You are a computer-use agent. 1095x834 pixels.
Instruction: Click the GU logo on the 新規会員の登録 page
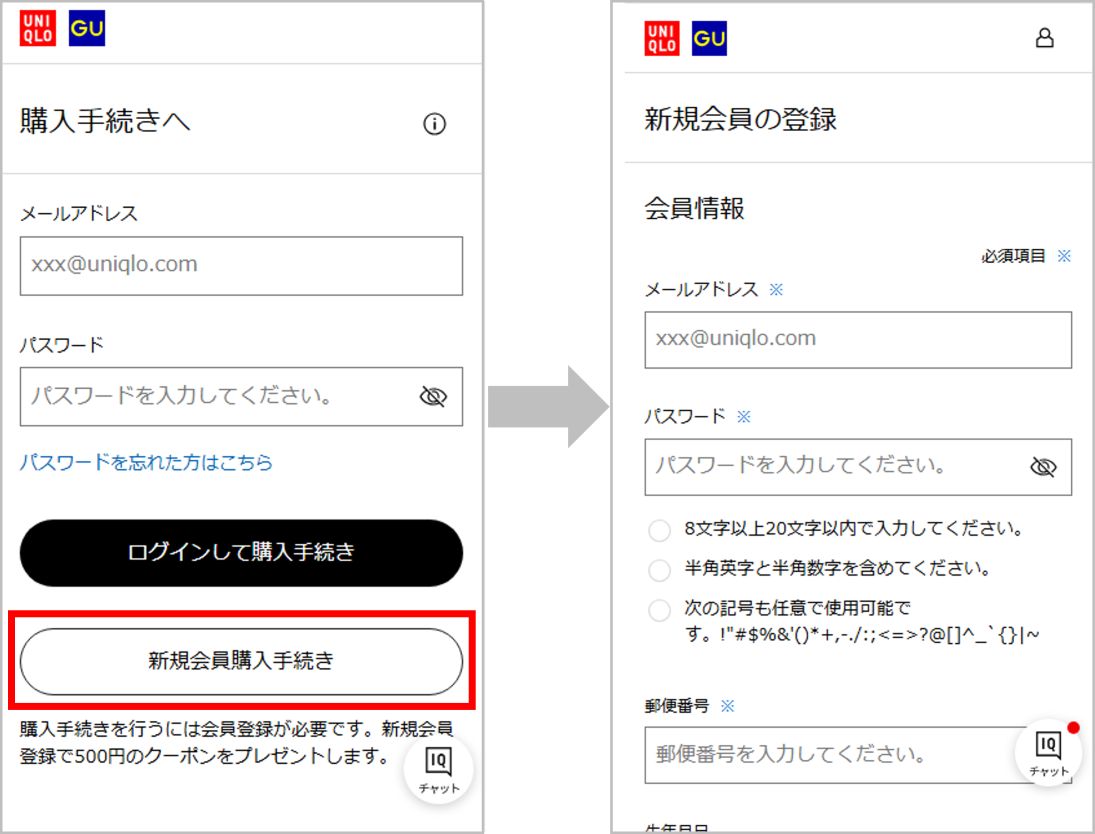tap(709, 38)
